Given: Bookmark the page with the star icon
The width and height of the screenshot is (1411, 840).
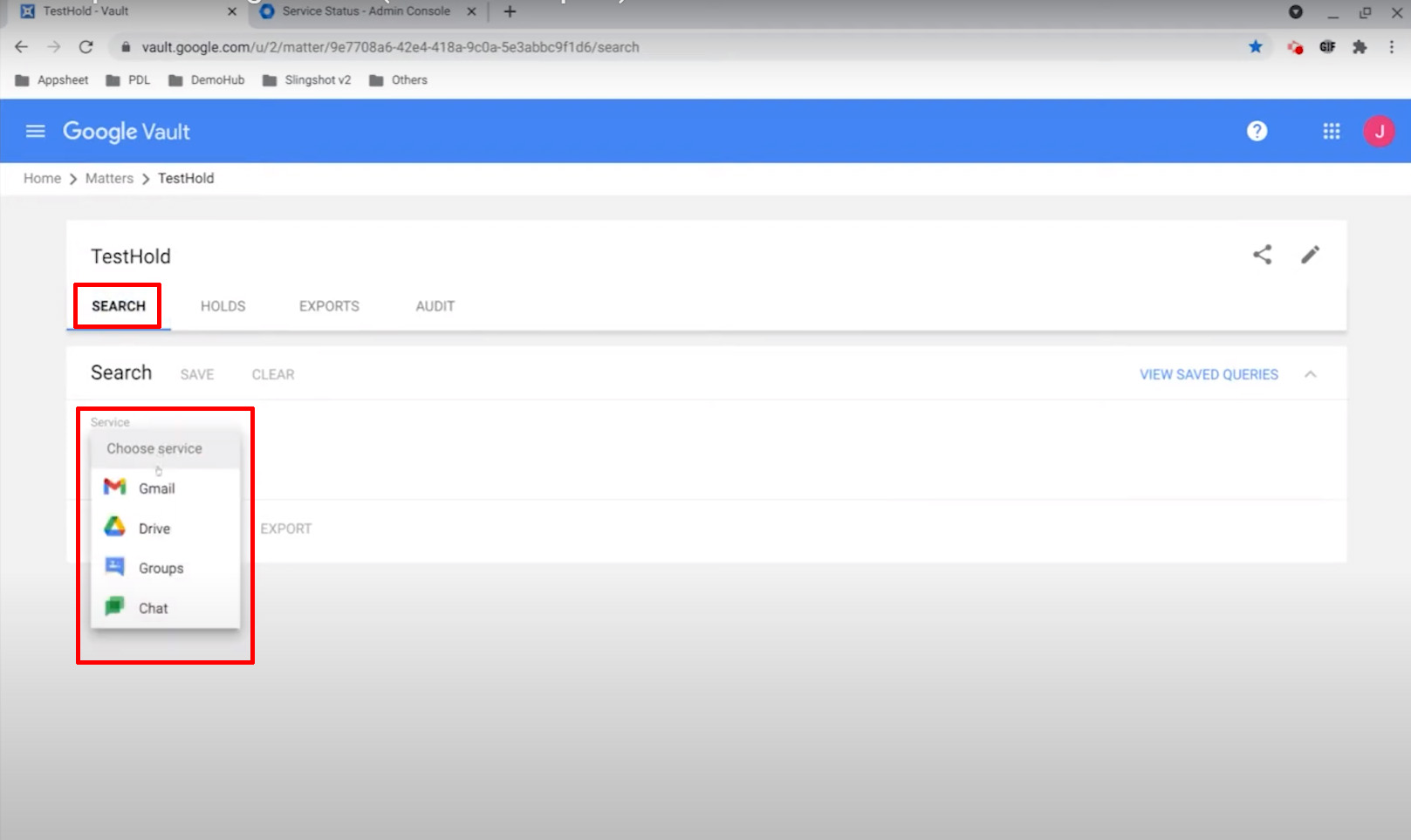Looking at the screenshot, I should point(1256,47).
